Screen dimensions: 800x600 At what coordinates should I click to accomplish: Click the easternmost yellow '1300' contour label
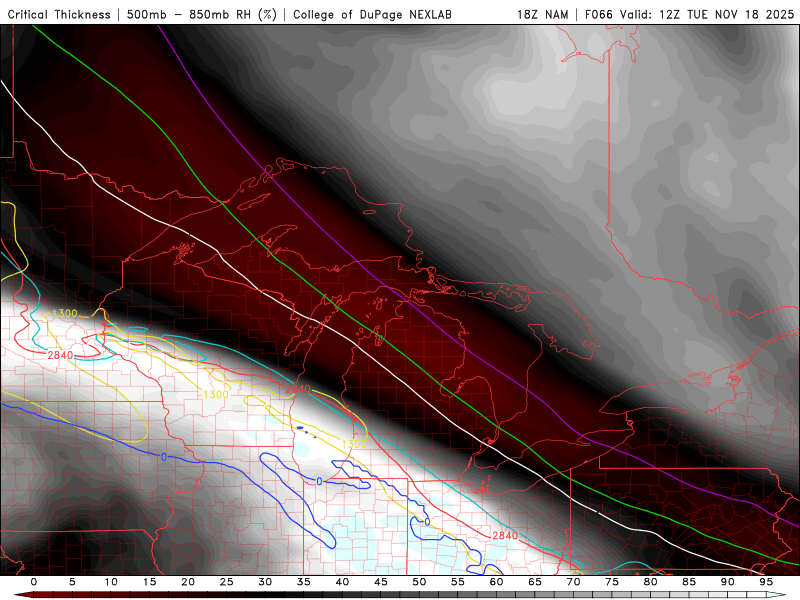click(x=354, y=444)
